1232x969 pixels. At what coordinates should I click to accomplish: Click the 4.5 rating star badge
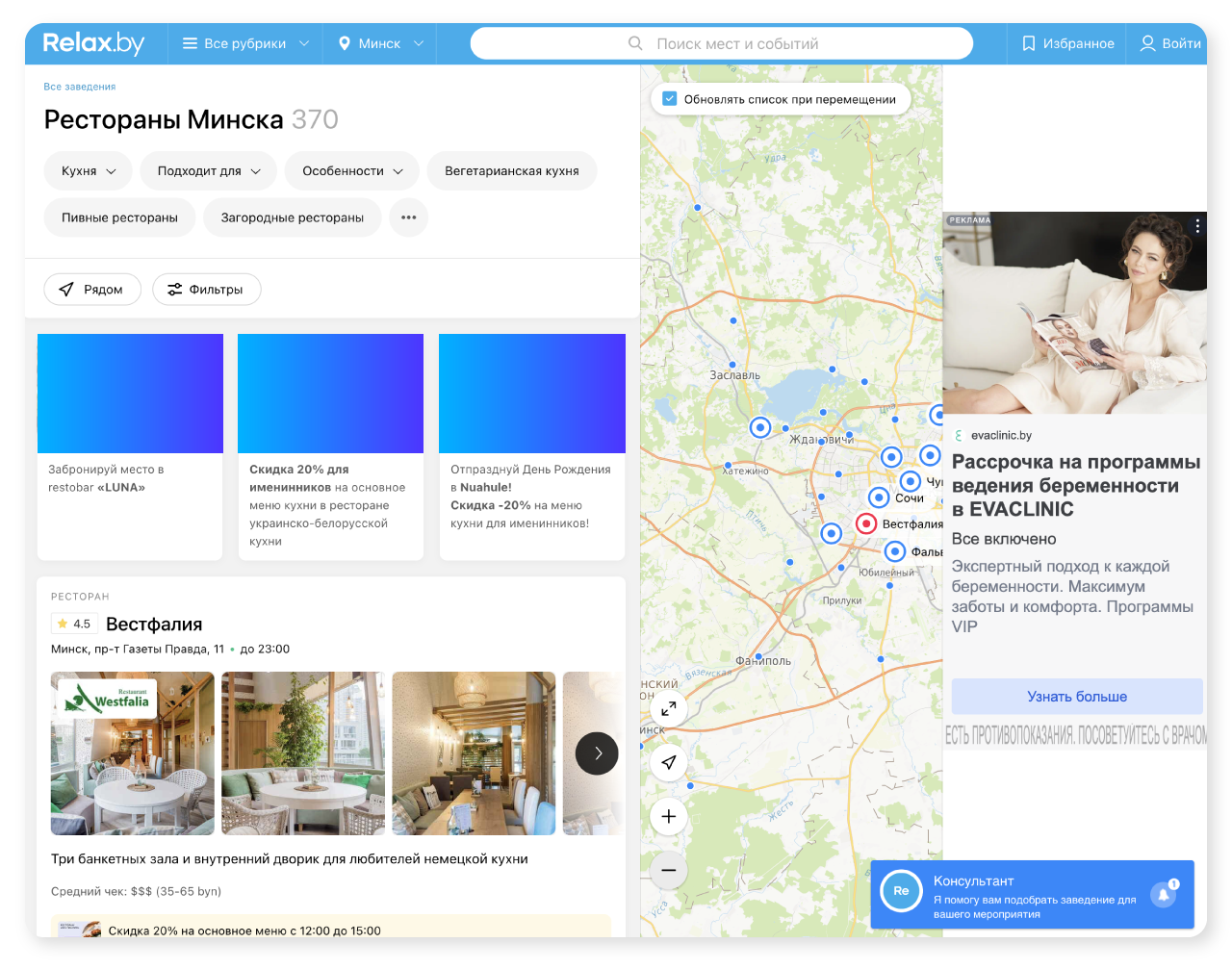point(74,624)
